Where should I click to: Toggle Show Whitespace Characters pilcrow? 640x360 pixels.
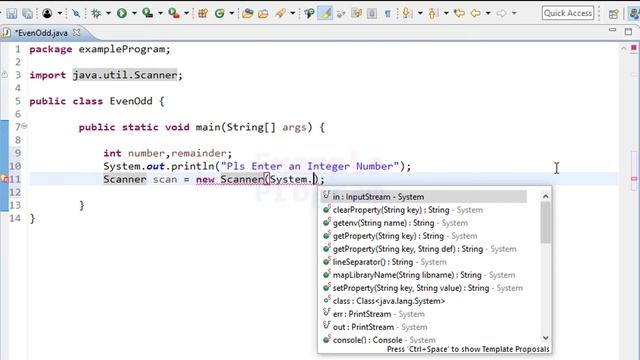(x=387, y=14)
